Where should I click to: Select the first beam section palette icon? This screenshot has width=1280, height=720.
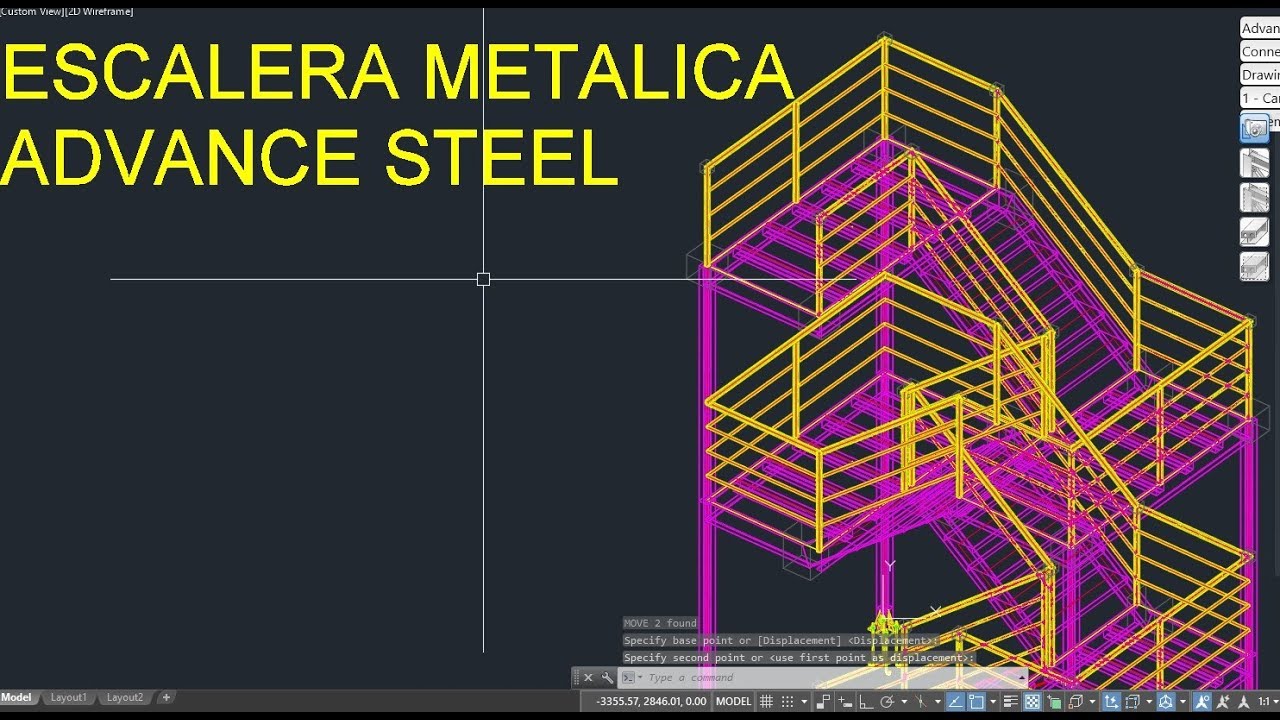(1254, 163)
